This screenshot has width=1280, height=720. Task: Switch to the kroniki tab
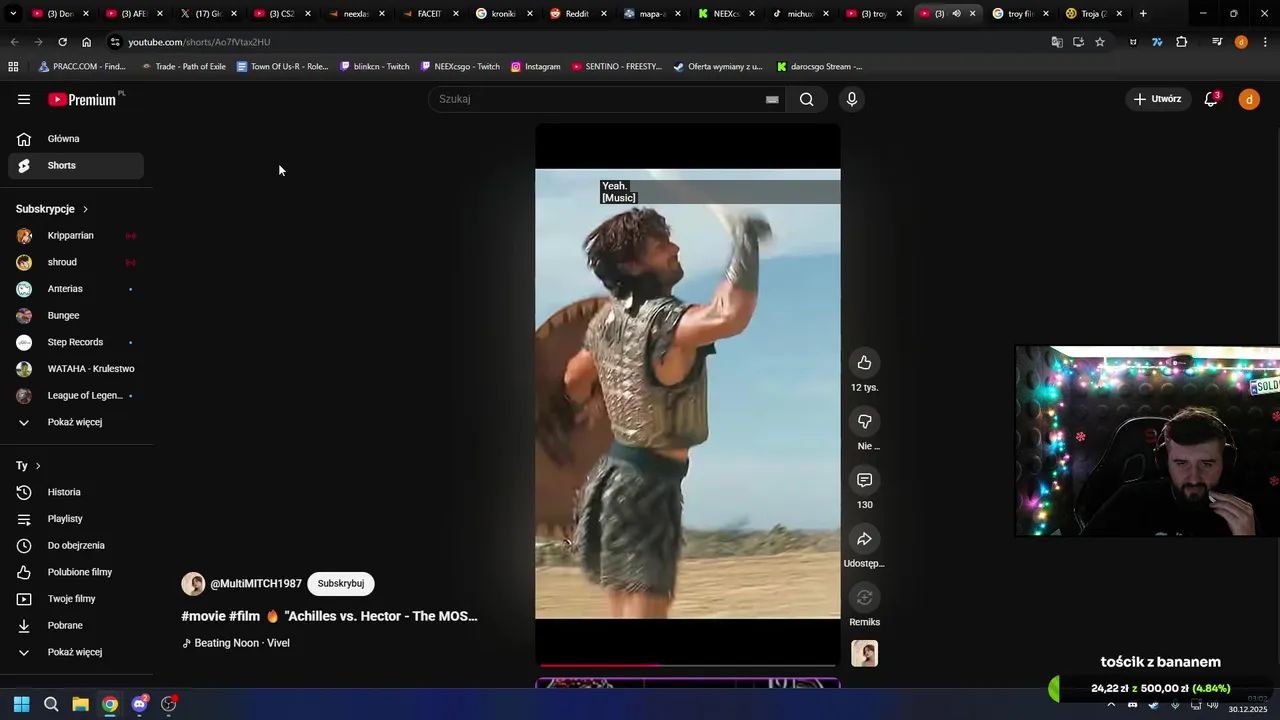[x=502, y=14]
